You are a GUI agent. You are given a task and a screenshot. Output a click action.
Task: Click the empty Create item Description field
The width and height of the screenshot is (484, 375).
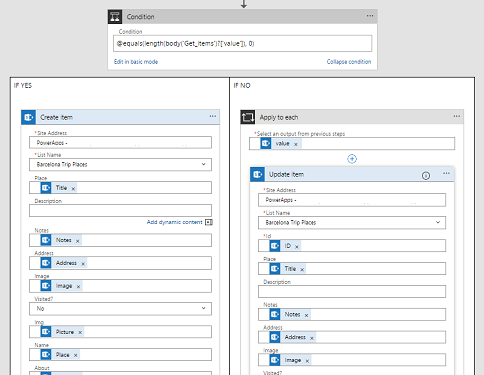(x=120, y=211)
